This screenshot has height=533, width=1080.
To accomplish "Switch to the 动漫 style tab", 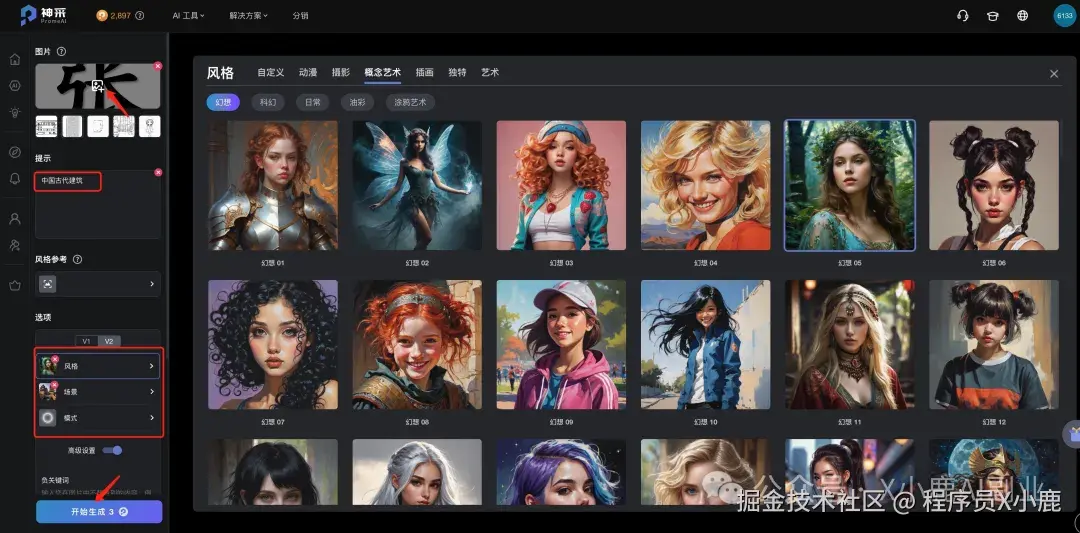I will tap(308, 72).
